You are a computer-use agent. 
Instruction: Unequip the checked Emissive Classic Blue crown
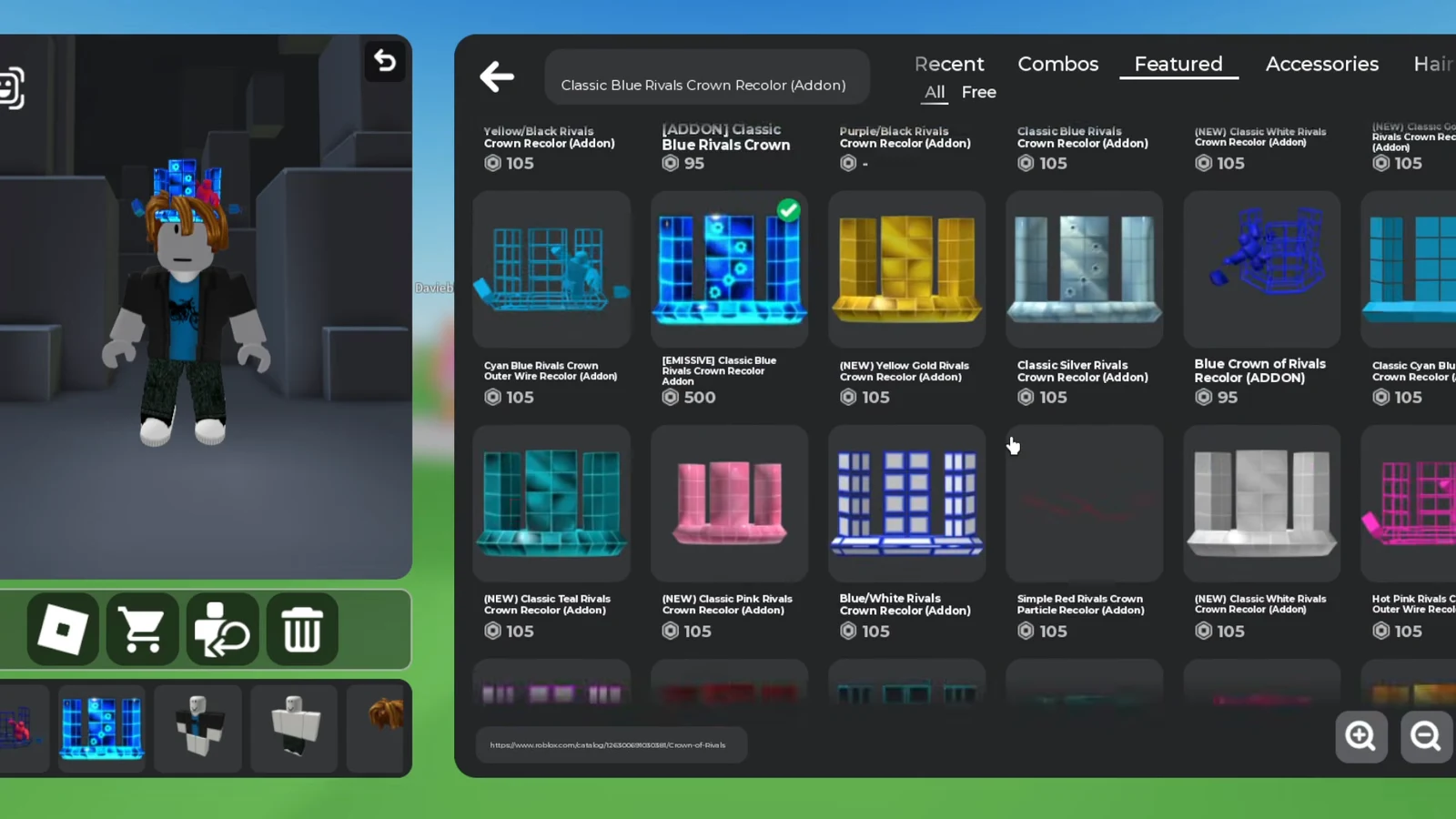pos(729,269)
